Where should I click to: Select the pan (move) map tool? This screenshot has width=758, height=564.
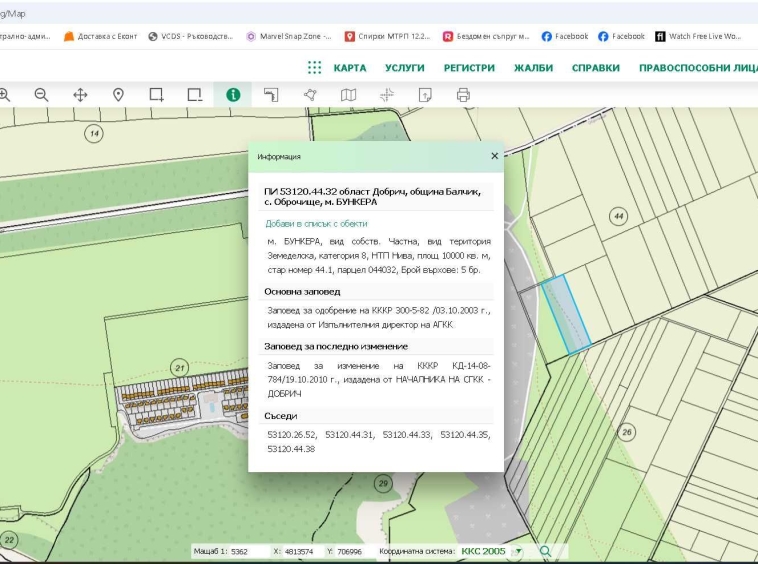point(80,95)
